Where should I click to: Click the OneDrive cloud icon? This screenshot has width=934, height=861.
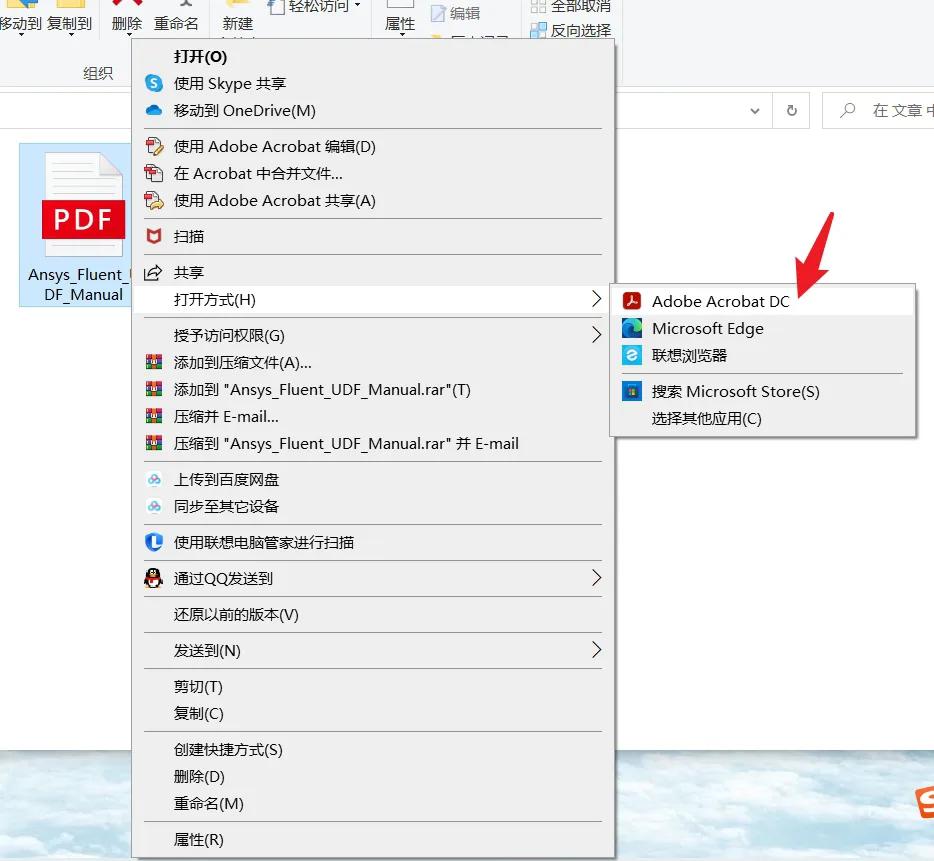point(154,110)
